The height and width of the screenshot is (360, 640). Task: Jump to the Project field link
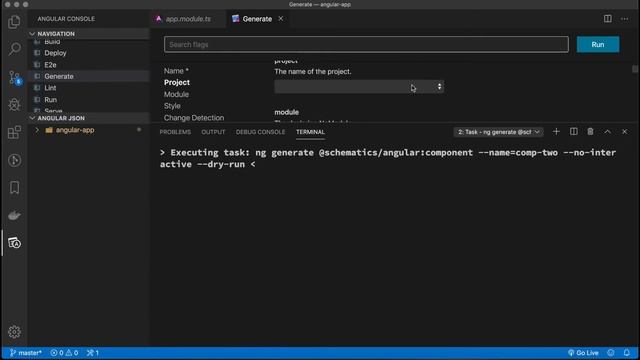[x=177, y=82]
